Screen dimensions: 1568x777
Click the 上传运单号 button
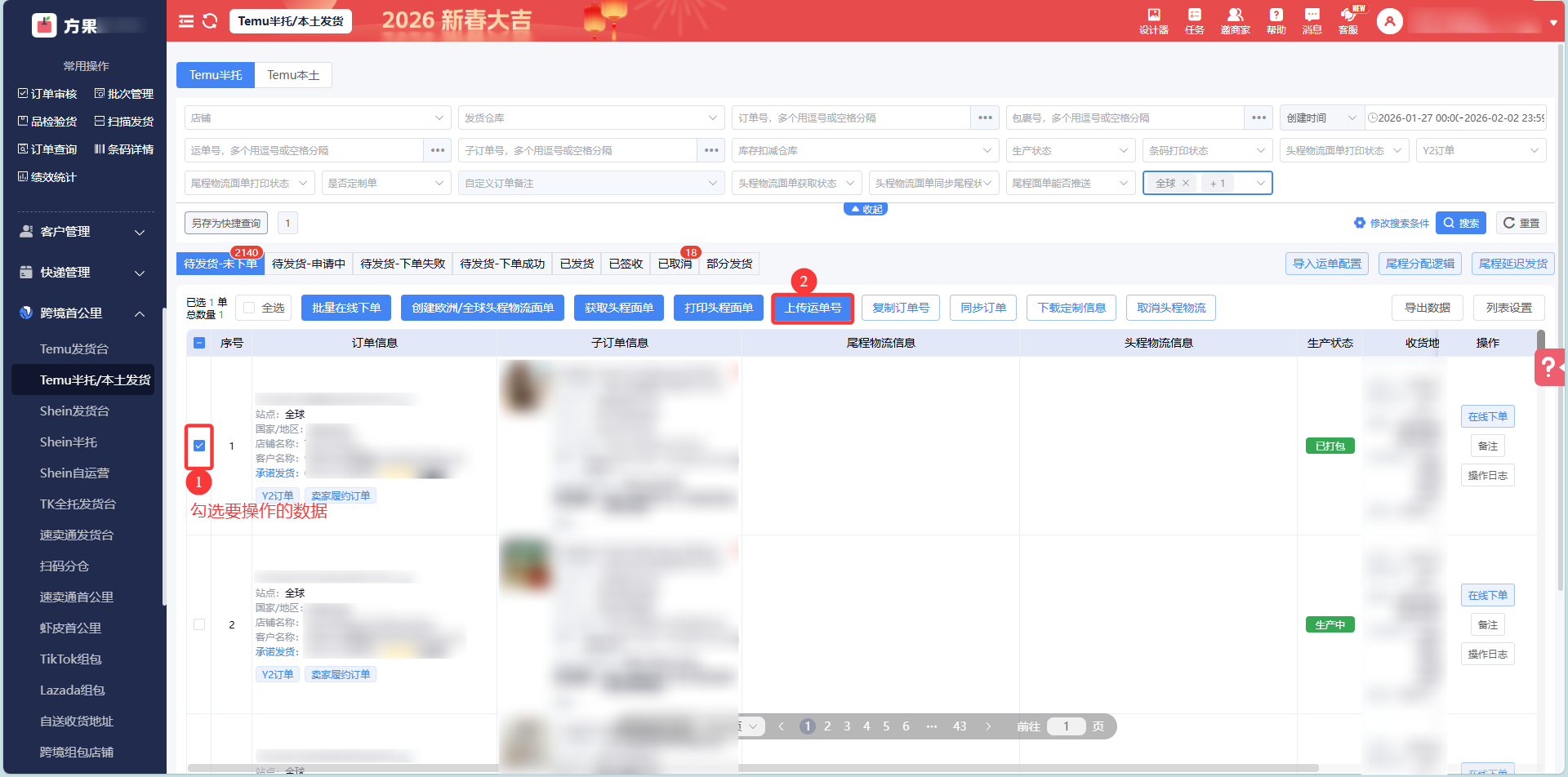click(x=813, y=308)
